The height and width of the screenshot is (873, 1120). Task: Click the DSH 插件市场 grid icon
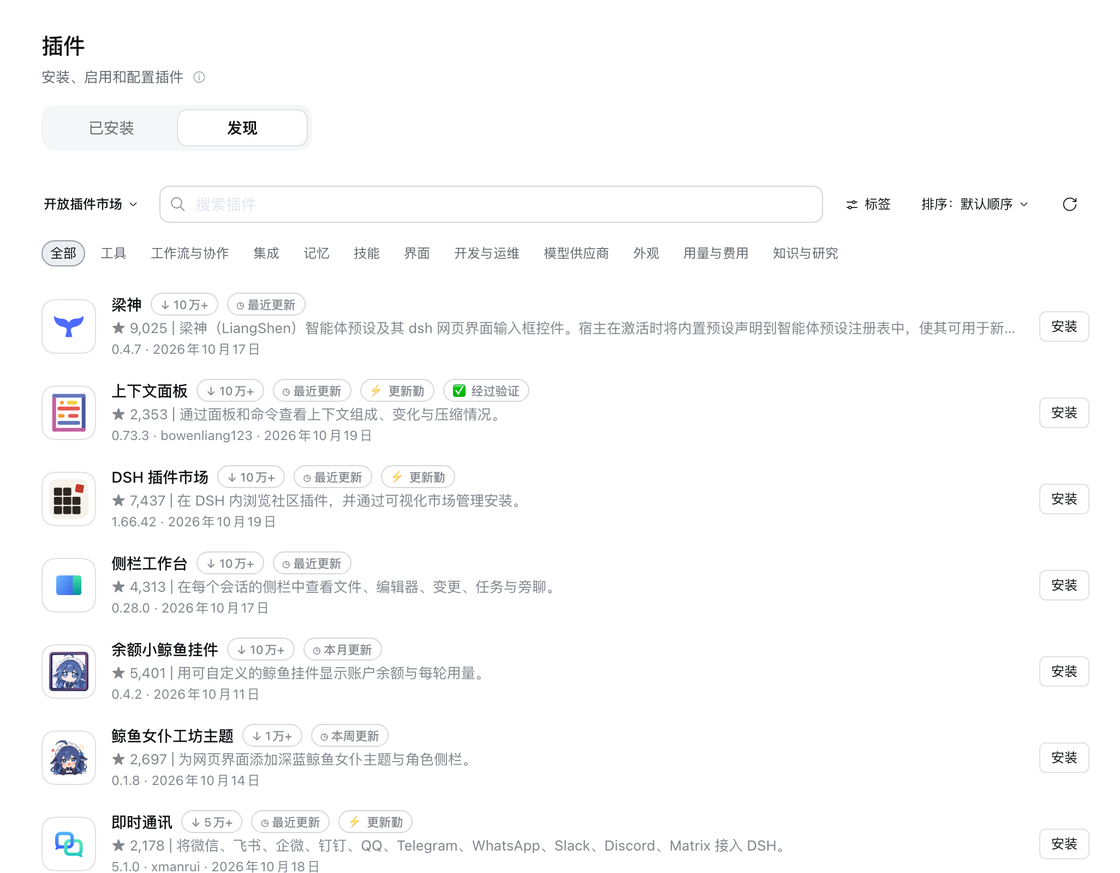(x=69, y=499)
